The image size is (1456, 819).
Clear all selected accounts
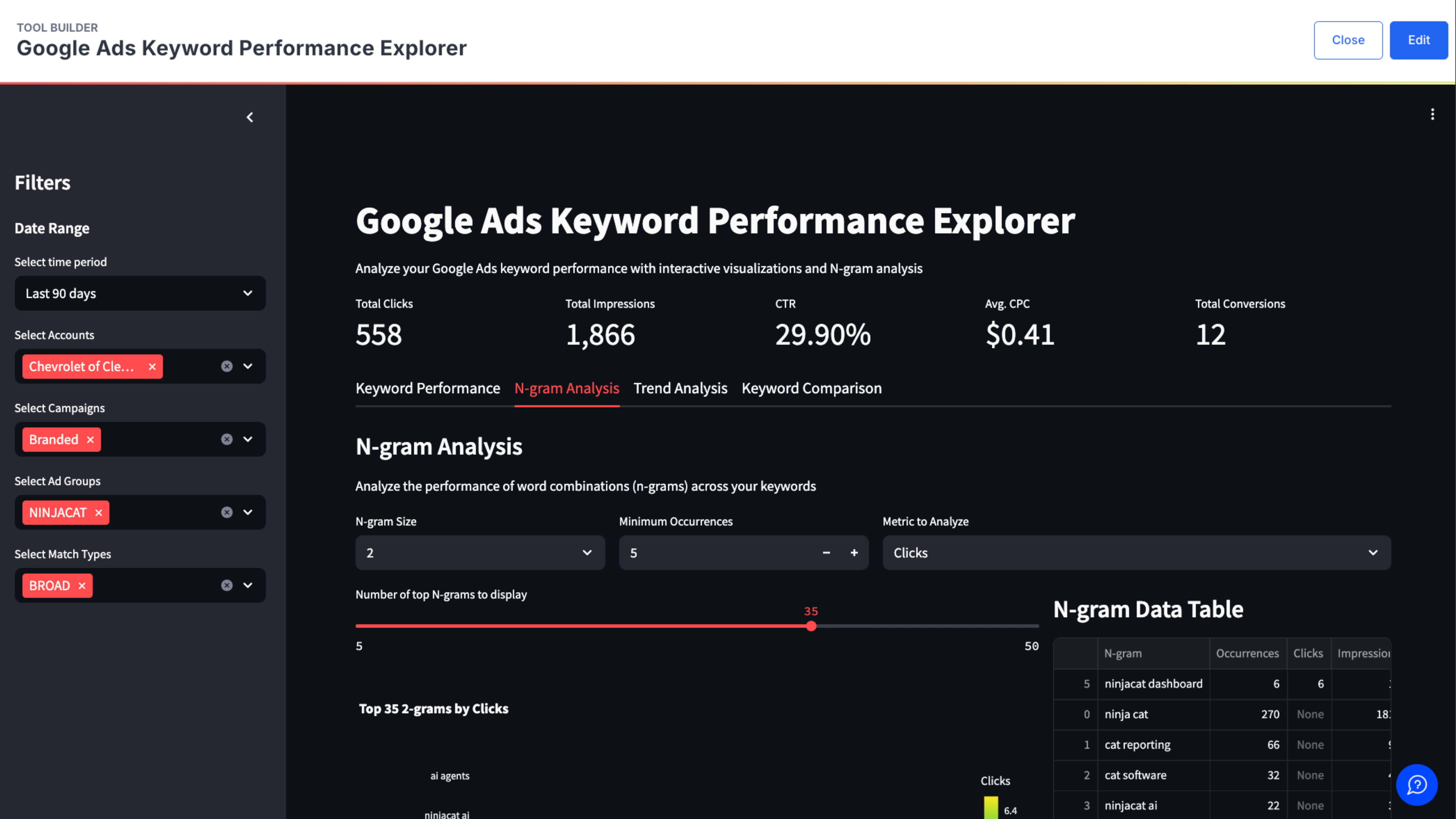[x=227, y=366]
